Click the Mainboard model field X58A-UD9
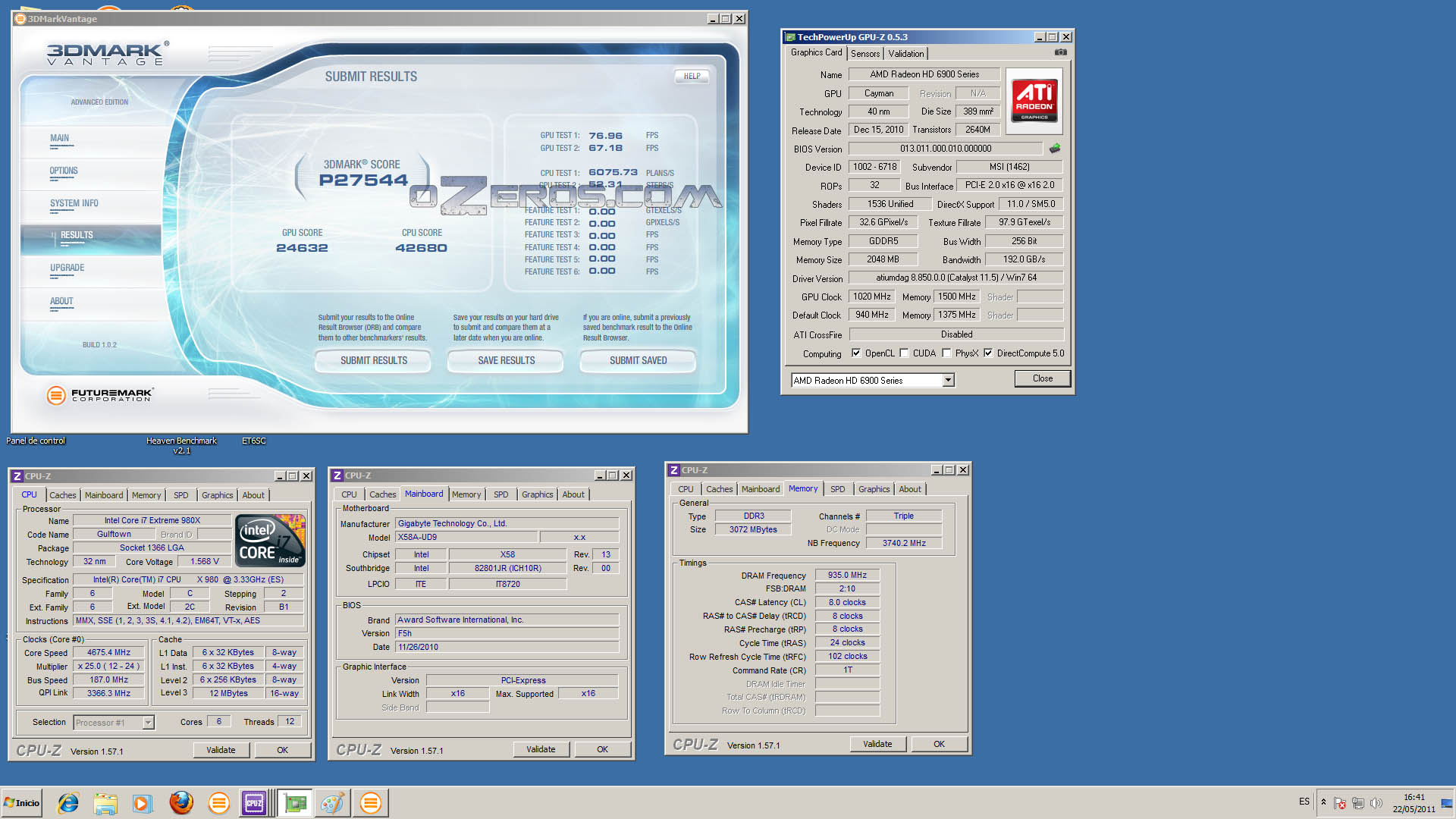Screen dimensions: 1456x819 466,538
